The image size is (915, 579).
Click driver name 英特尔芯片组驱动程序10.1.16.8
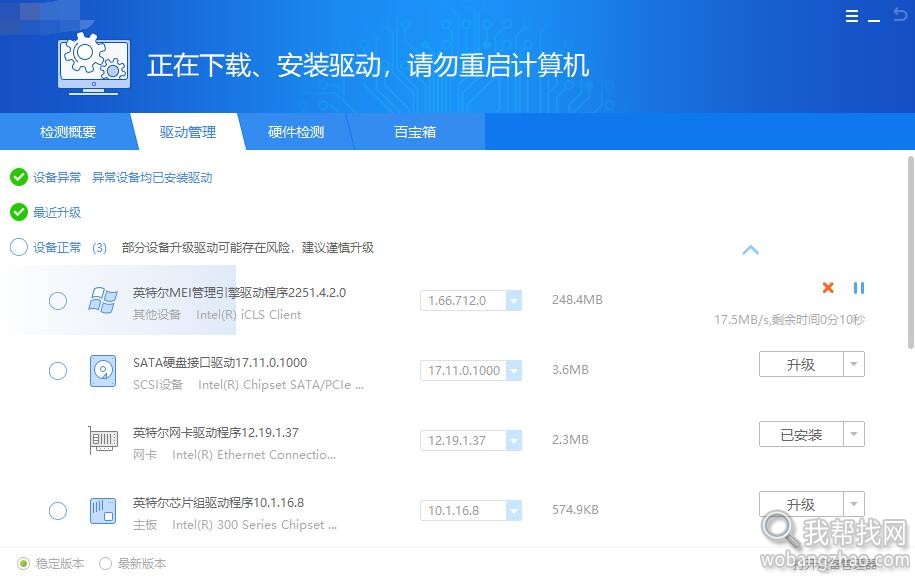tap(218, 503)
